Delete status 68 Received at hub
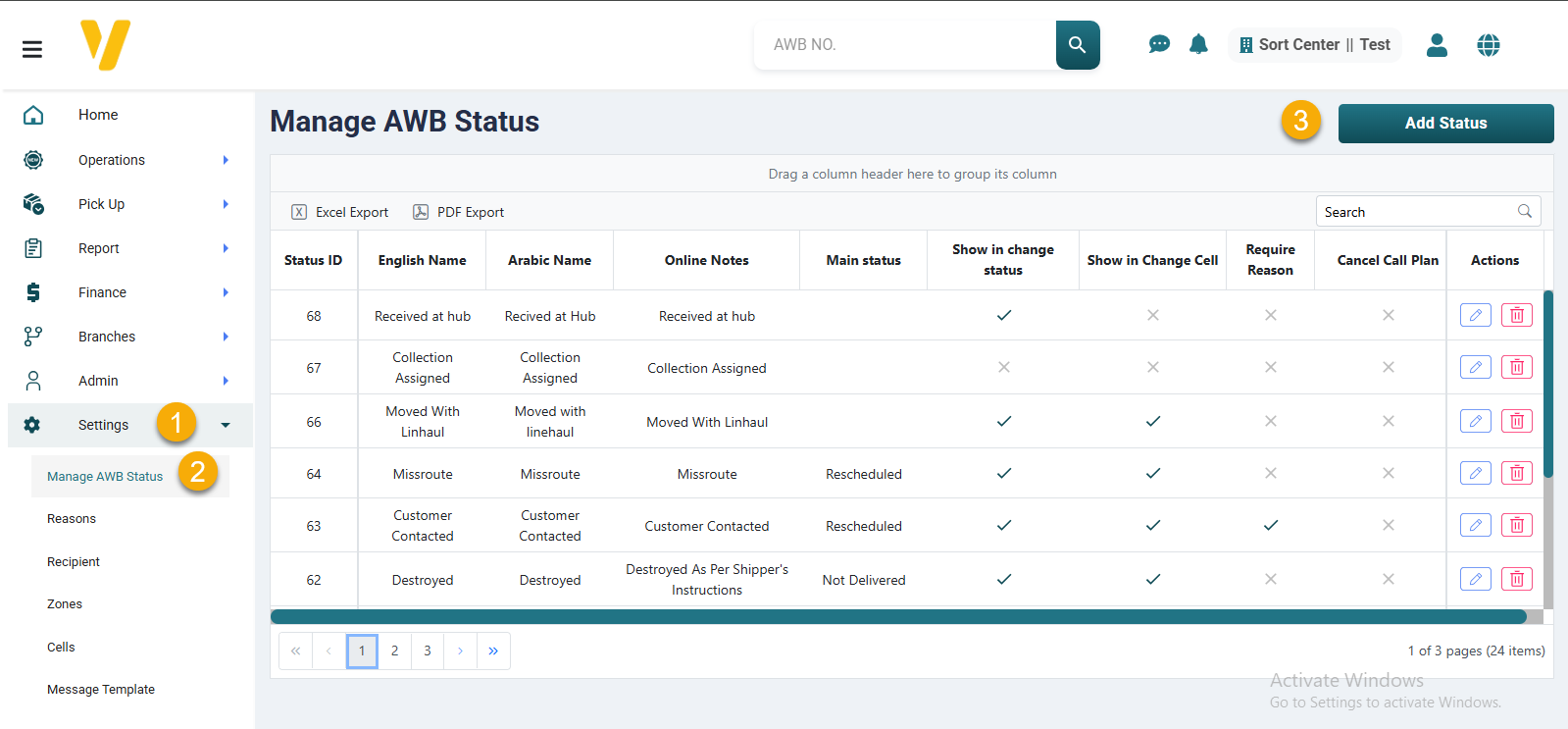The height and width of the screenshot is (729, 1568). coord(1517,315)
